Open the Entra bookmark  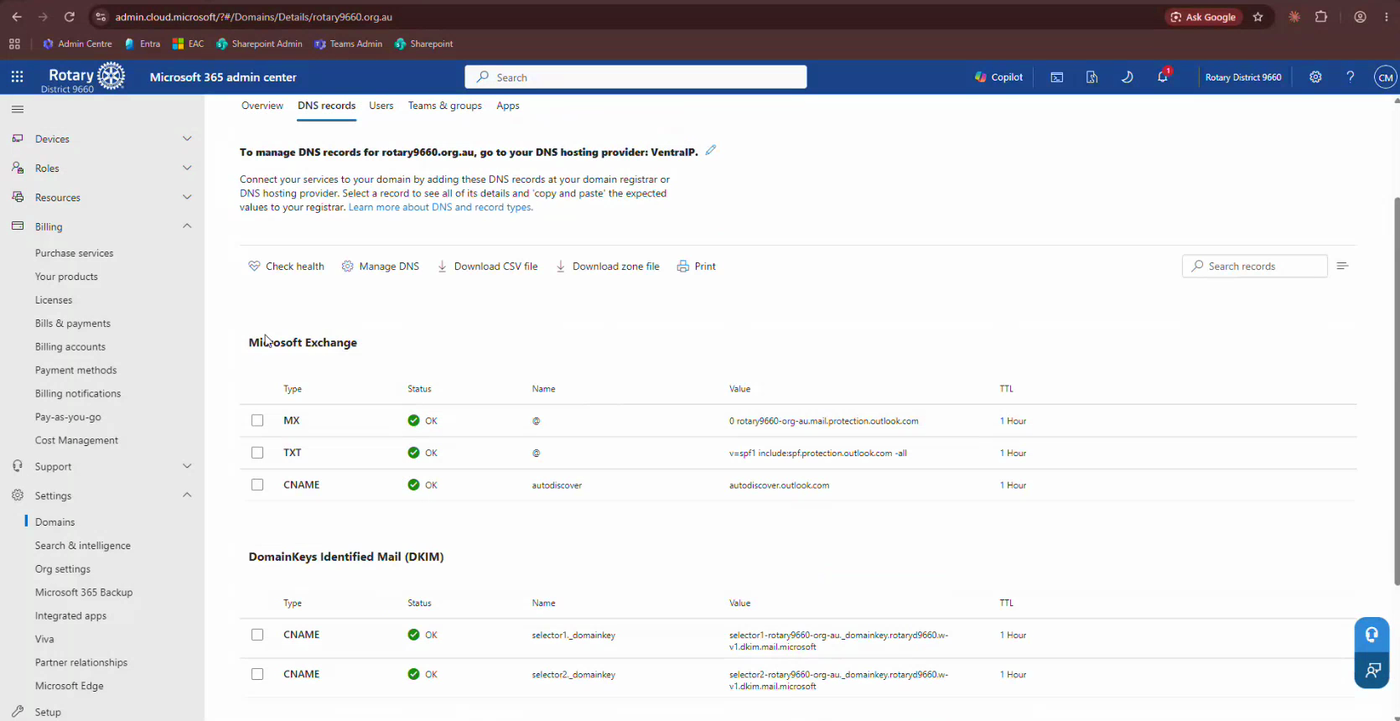pyautogui.click(x=142, y=44)
